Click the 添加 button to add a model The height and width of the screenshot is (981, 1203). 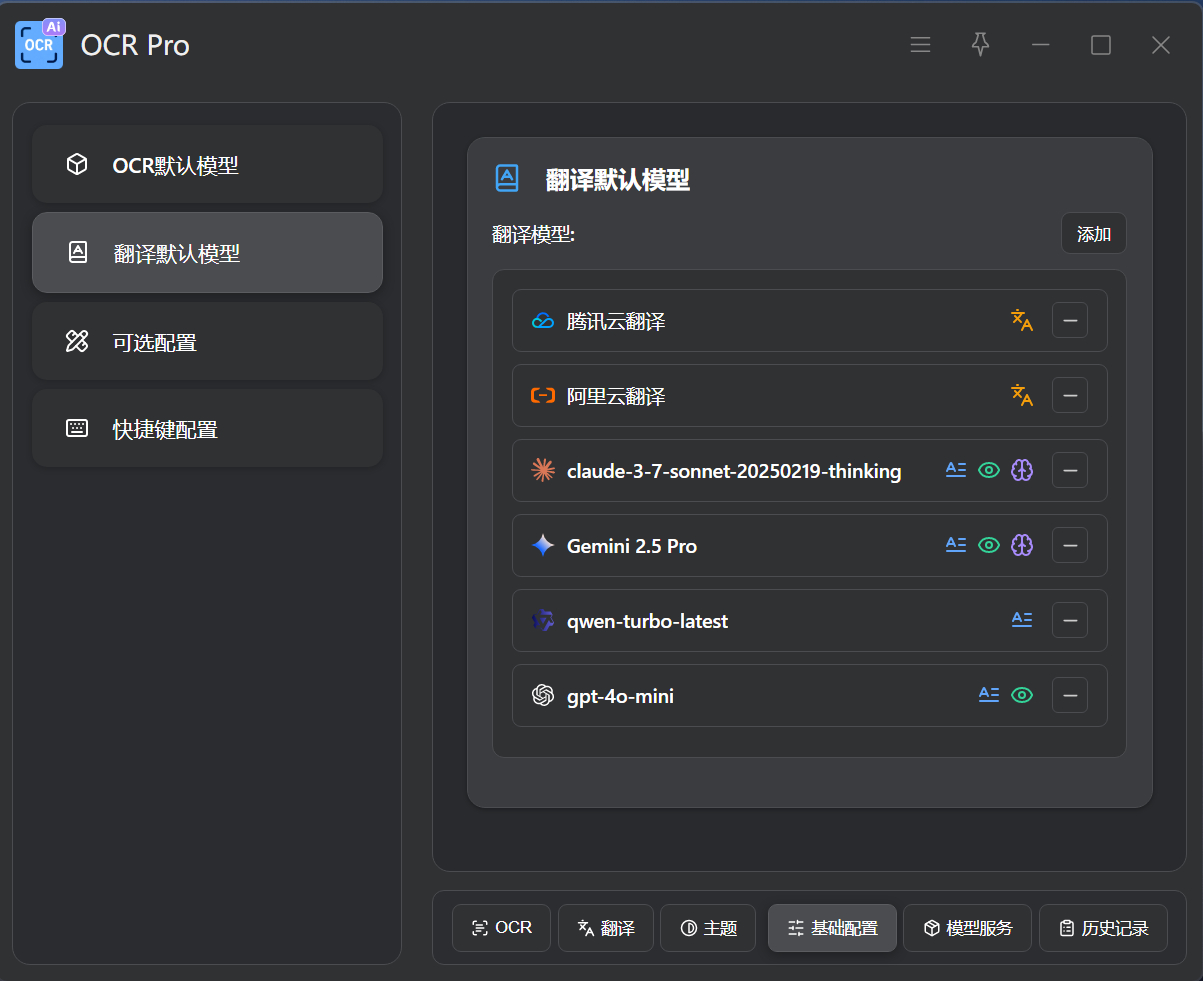point(1093,234)
